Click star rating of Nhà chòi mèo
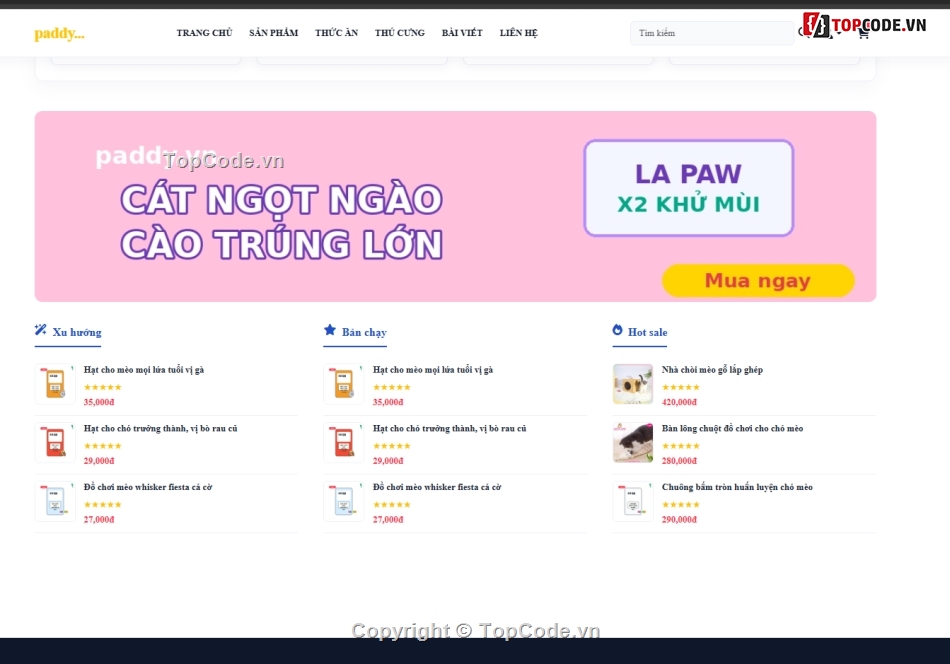 tap(681, 387)
